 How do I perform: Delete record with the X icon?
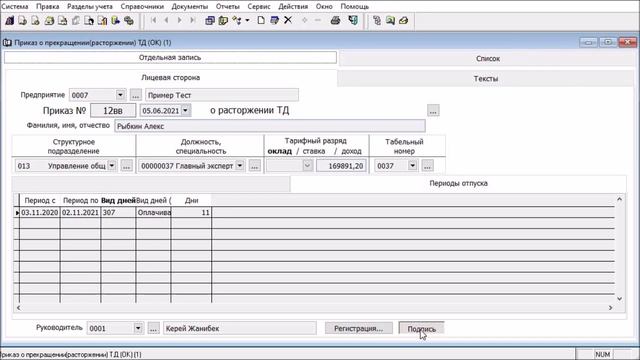click(x=288, y=20)
